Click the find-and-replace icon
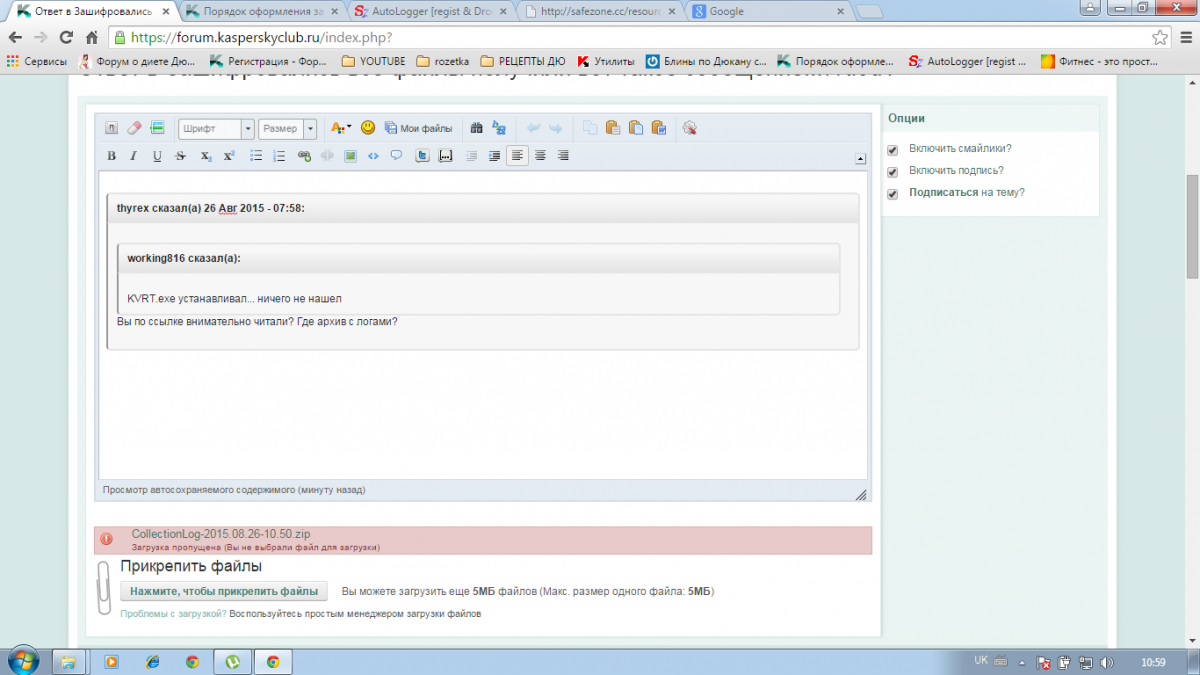The image size is (1200, 675). coord(499,128)
